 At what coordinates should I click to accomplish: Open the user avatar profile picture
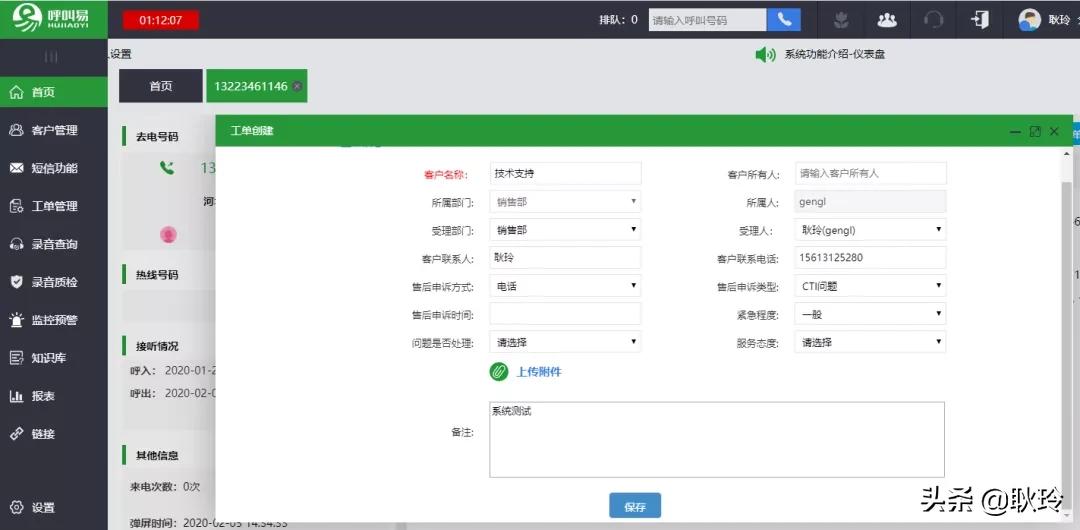pos(1029,20)
